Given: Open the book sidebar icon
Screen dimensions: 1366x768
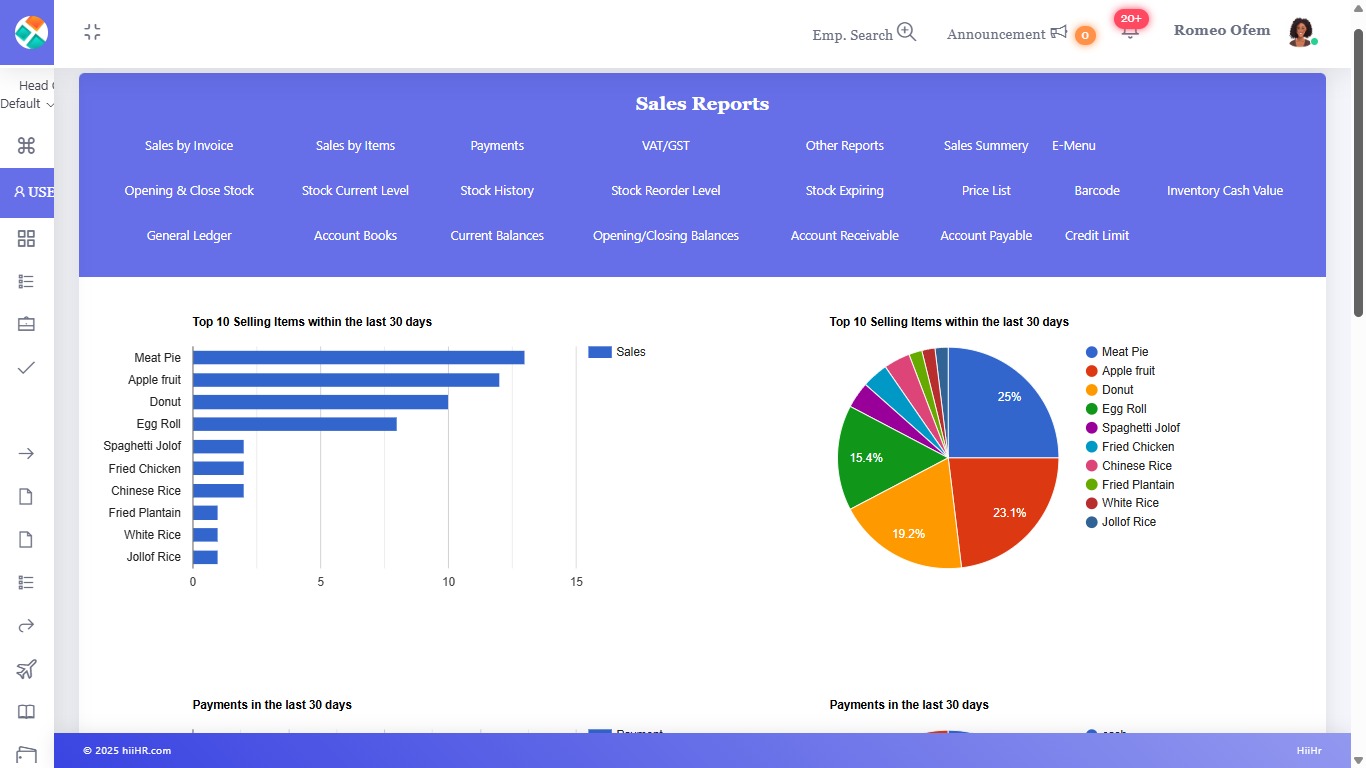Looking at the screenshot, I should click(27, 712).
